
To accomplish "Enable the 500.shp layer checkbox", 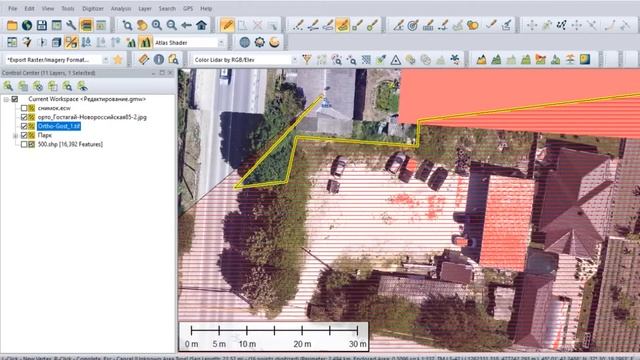I will point(24,144).
